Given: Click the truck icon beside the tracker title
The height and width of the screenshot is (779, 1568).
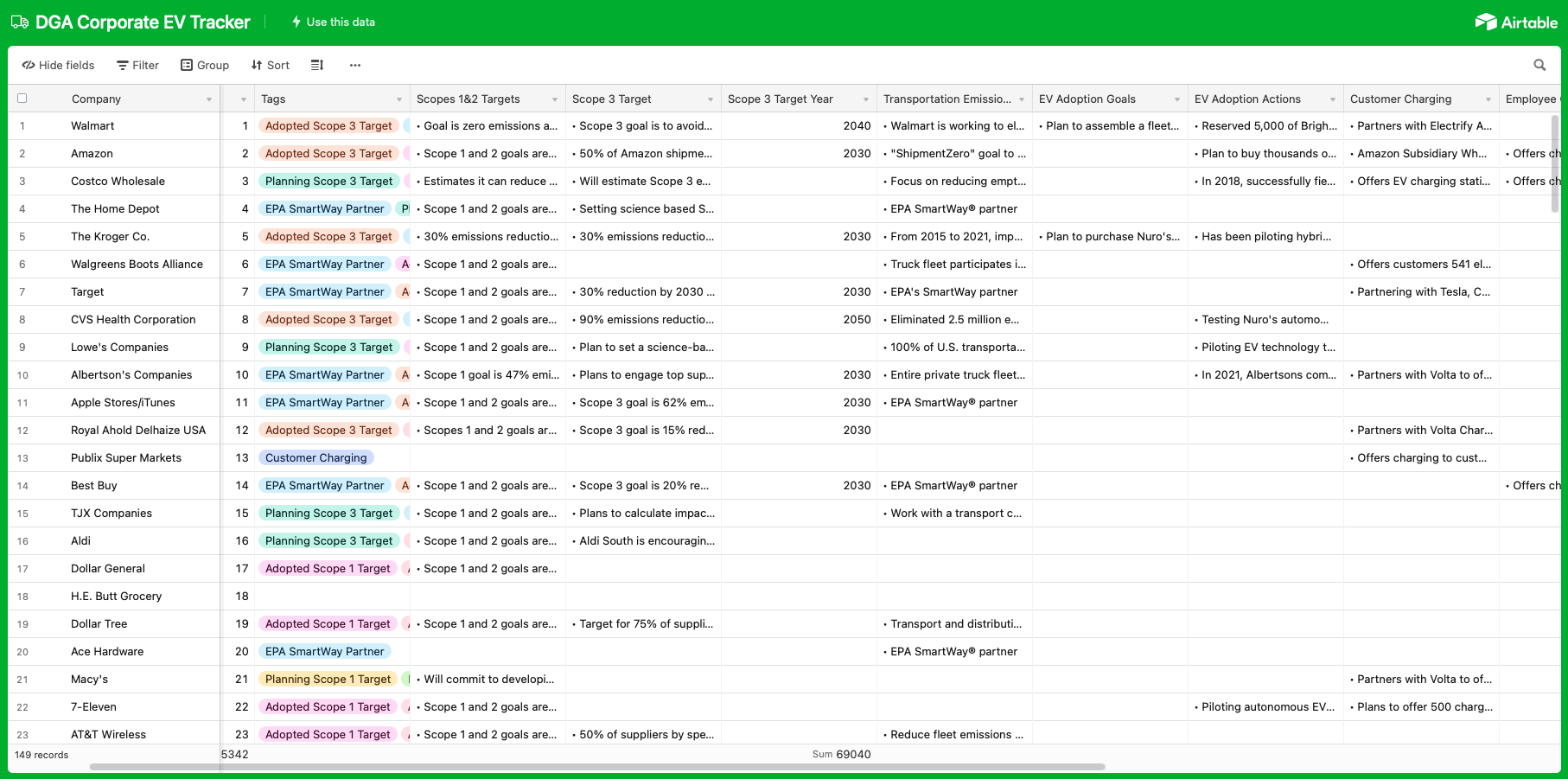Looking at the screenshot, I should [19, 22].
